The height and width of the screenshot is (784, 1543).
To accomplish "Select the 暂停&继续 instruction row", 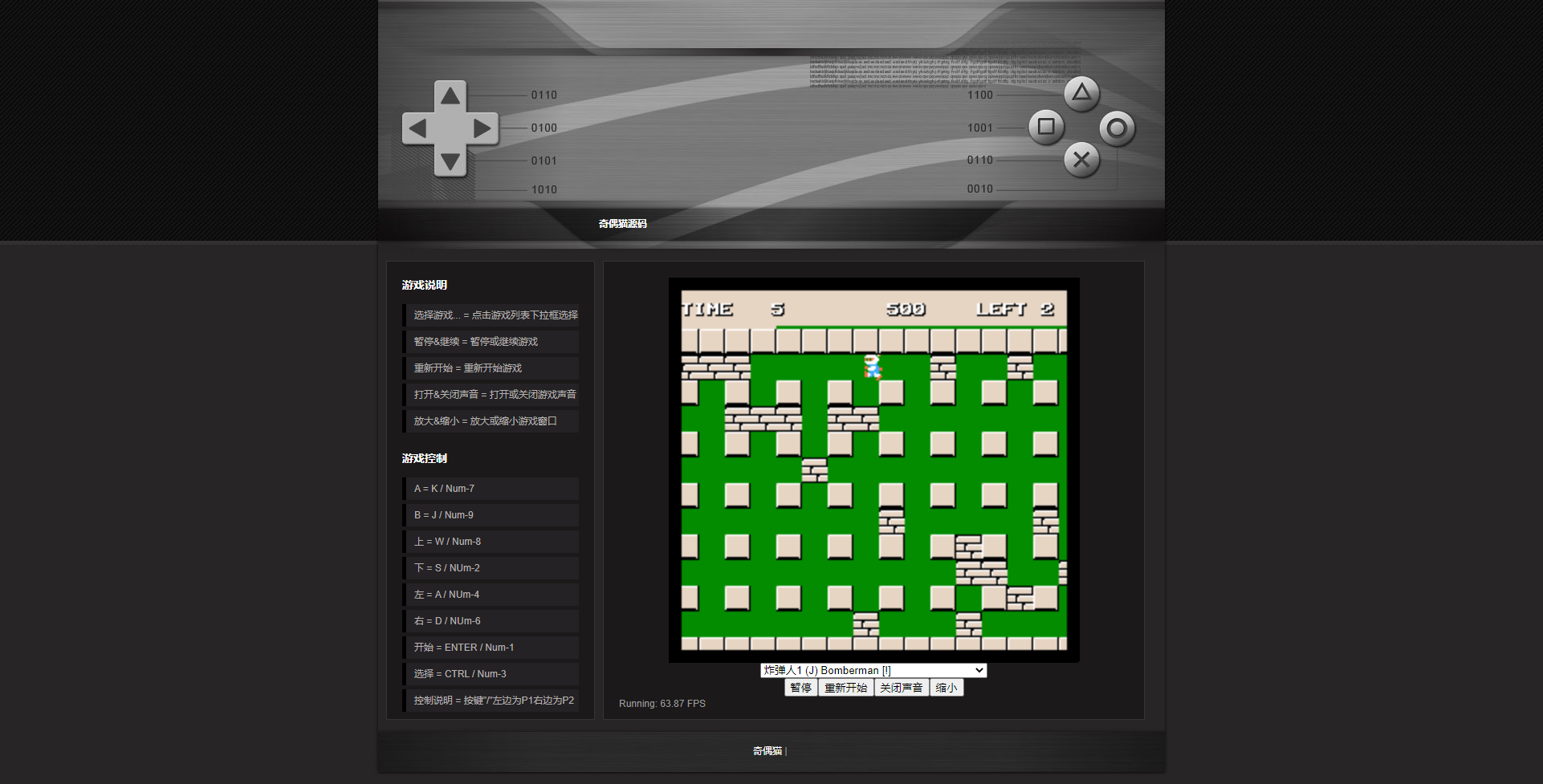I will (491, 342).
